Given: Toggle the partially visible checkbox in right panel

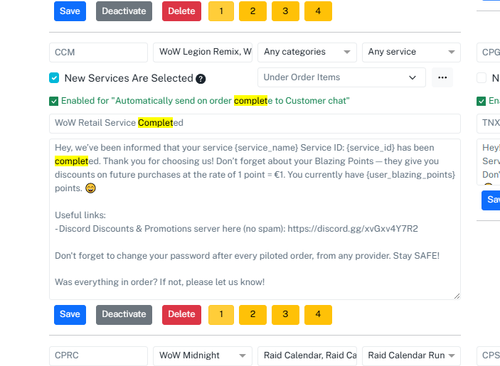Looking at the screenshot, I should point(481,78).
